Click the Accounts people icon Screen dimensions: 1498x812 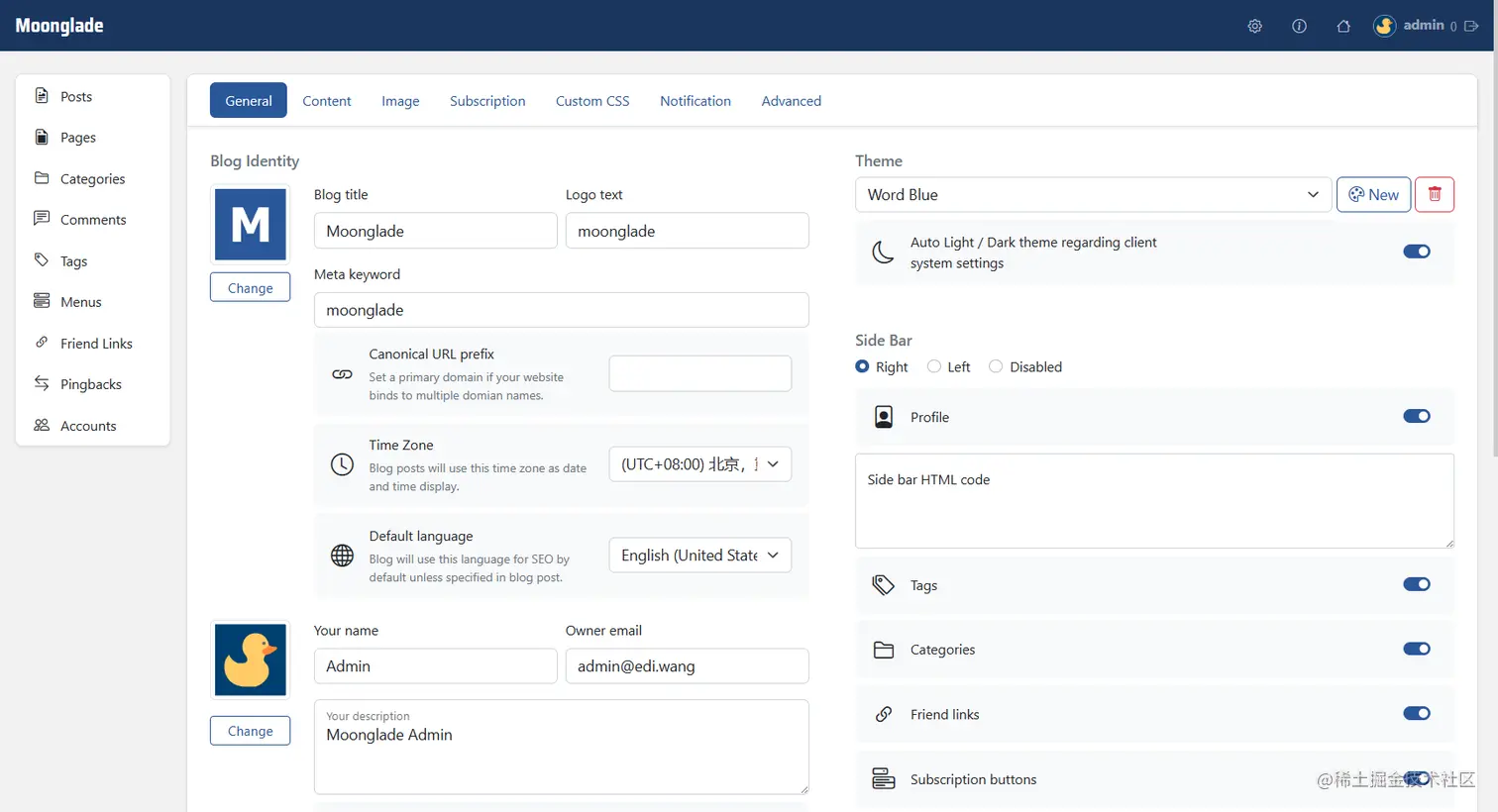pyautogui.click(x=42, y=425)
